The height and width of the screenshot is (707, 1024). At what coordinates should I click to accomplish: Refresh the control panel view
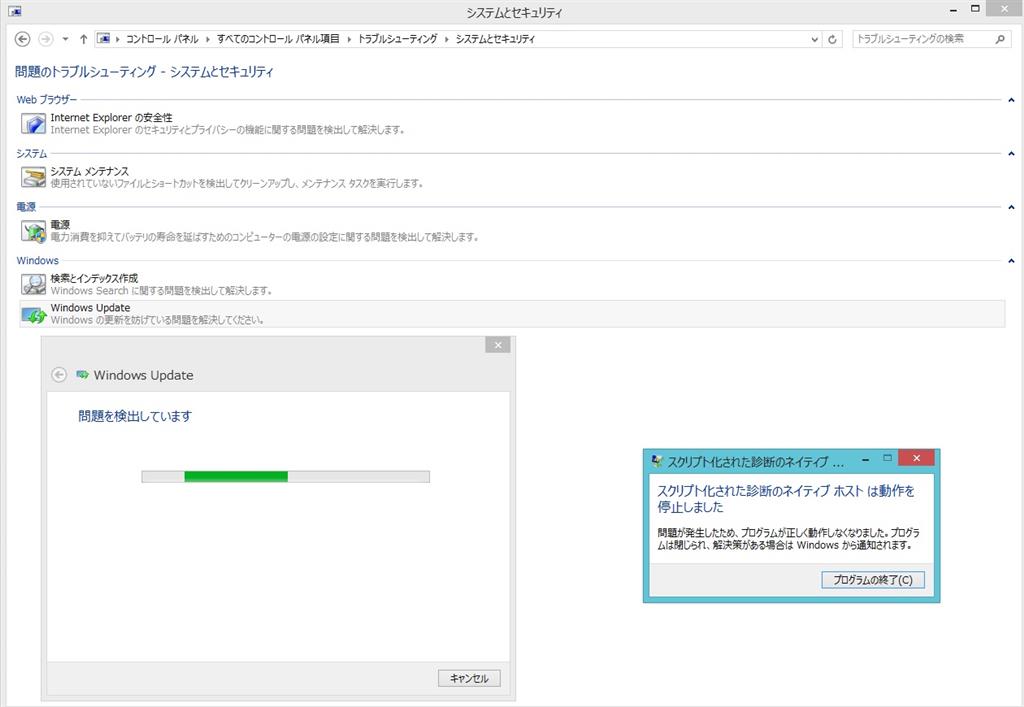click(832, 39)
